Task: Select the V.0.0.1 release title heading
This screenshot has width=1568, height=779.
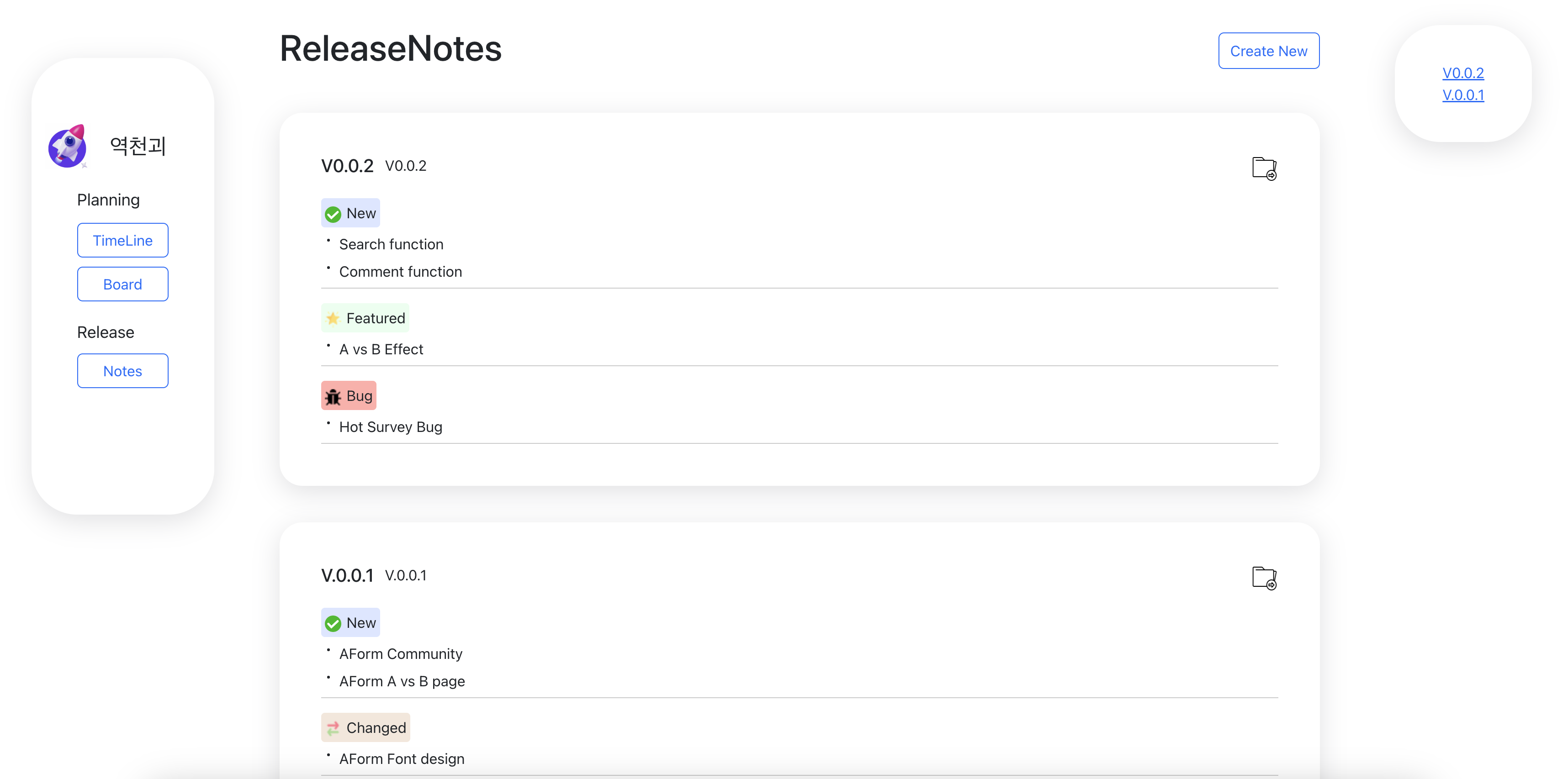Action: pyautogui.click(x=347, y=576)
